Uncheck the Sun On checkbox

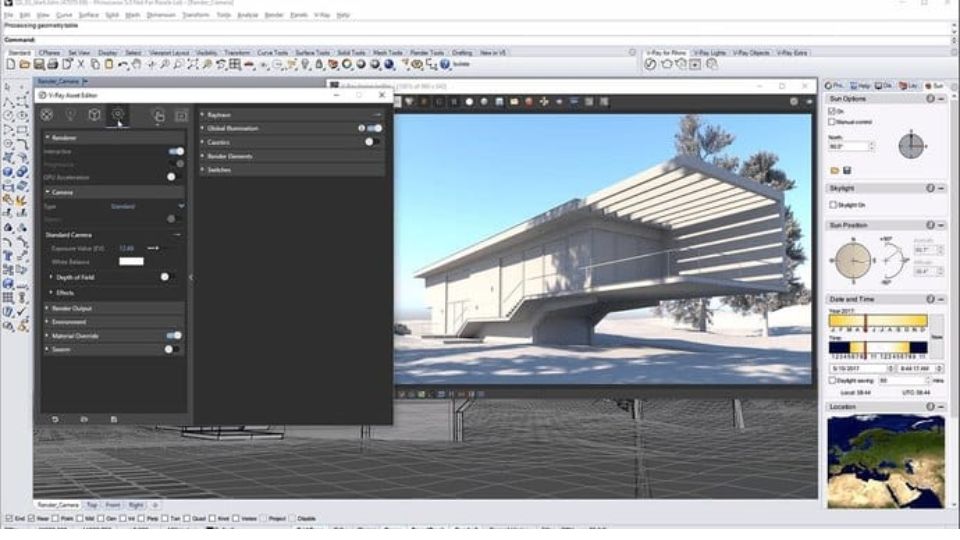832,111
